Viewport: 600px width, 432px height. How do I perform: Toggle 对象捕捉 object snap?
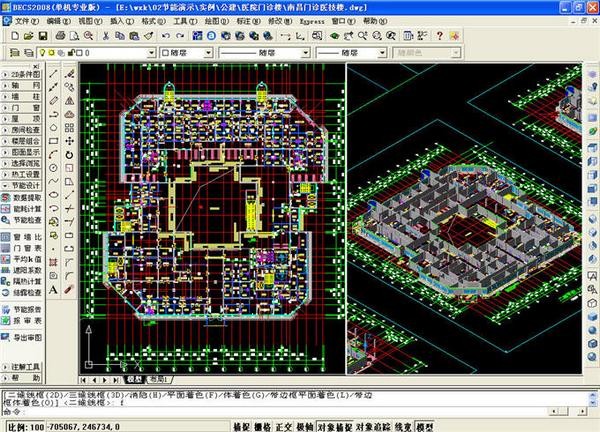coord(335,427)
